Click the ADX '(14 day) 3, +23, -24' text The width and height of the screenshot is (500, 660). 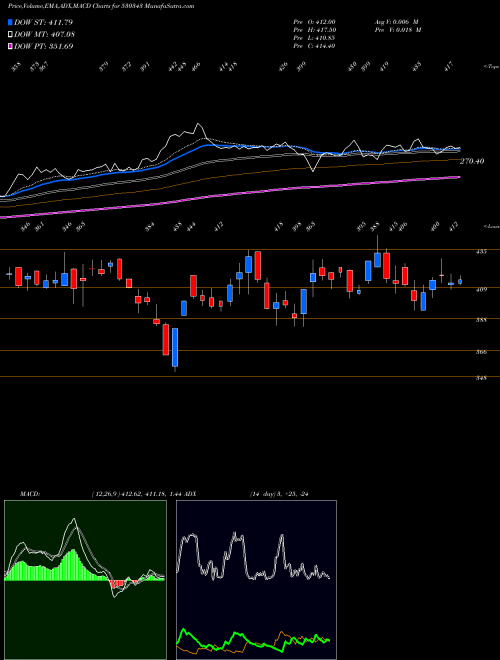click(x=279, y=494)
